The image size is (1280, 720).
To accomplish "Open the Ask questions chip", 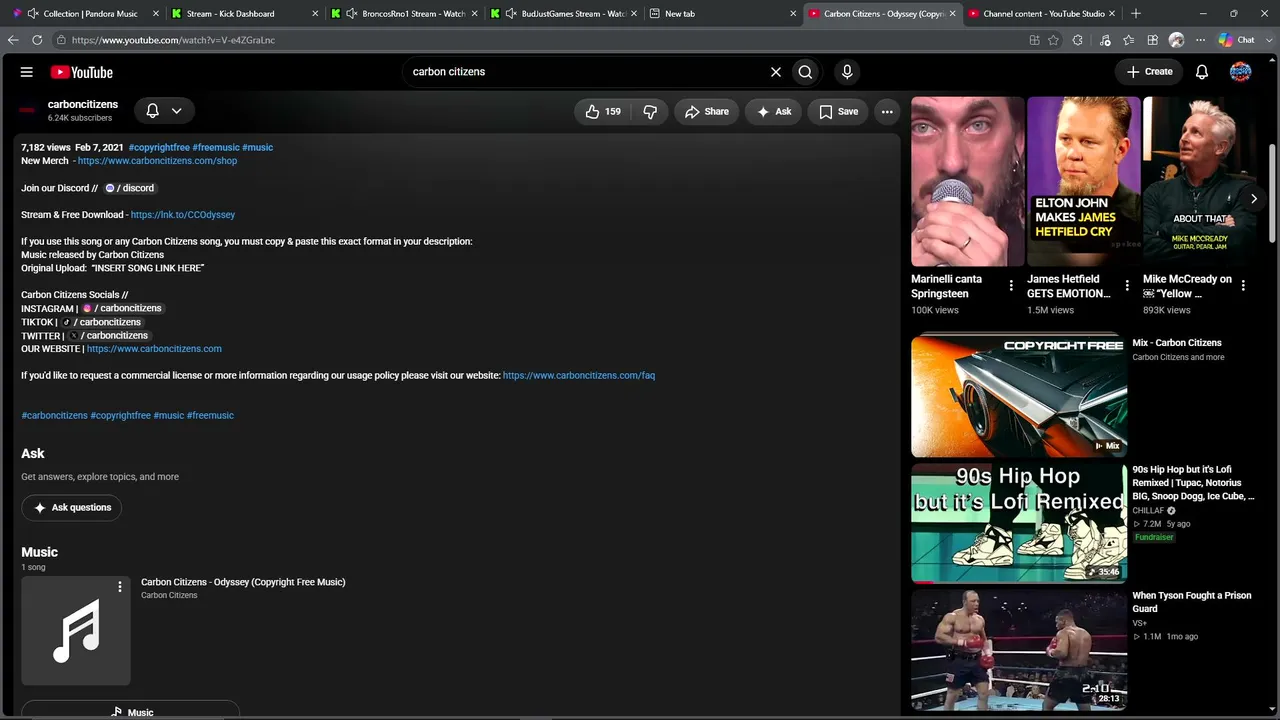I will click(x=72, y=508).
